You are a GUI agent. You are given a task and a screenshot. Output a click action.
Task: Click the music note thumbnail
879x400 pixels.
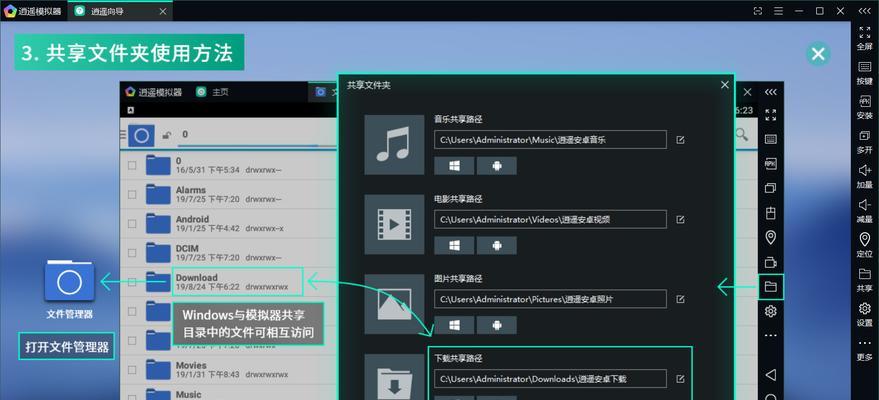pyautogui.click(x=394, y=145)
